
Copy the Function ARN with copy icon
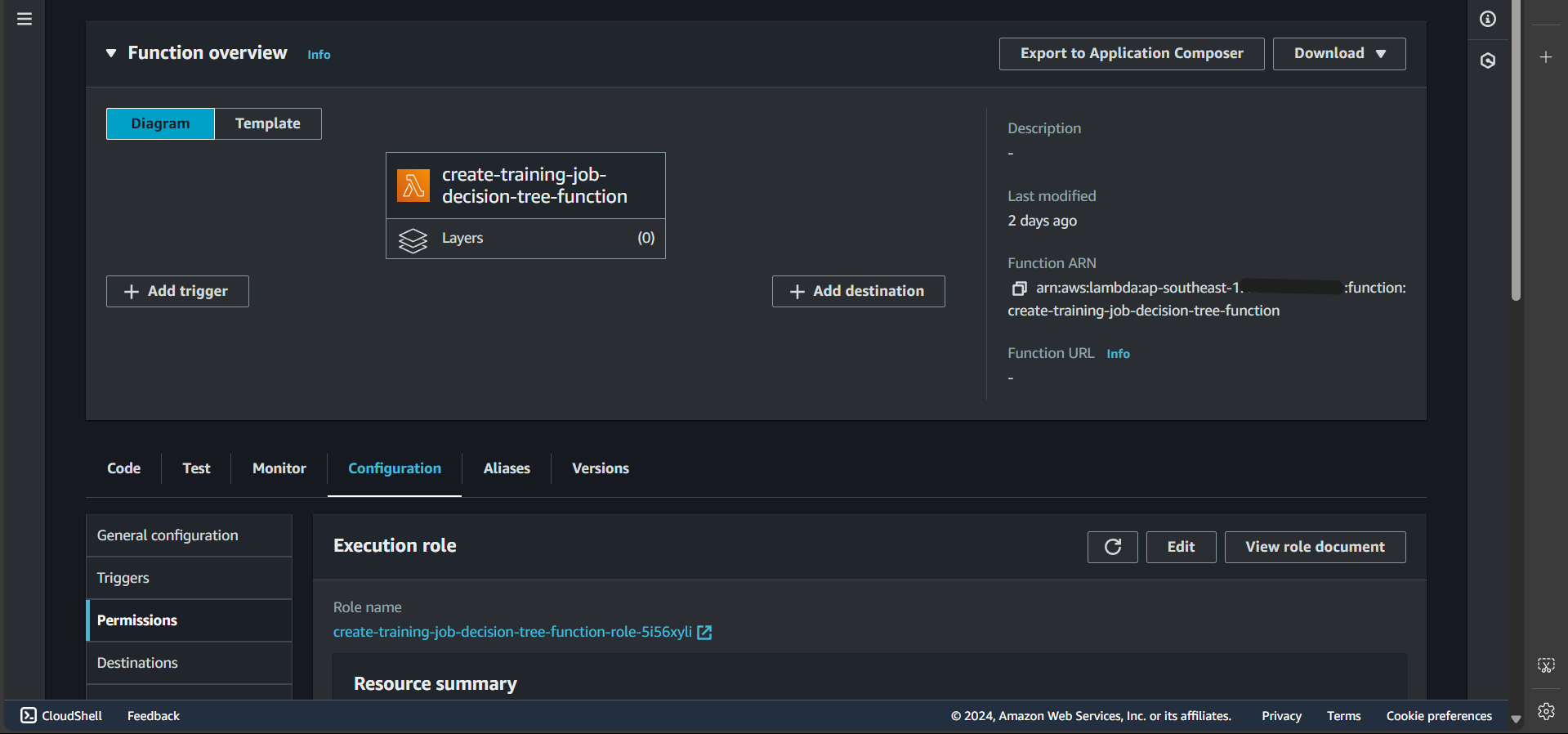tap(1019, 289)
